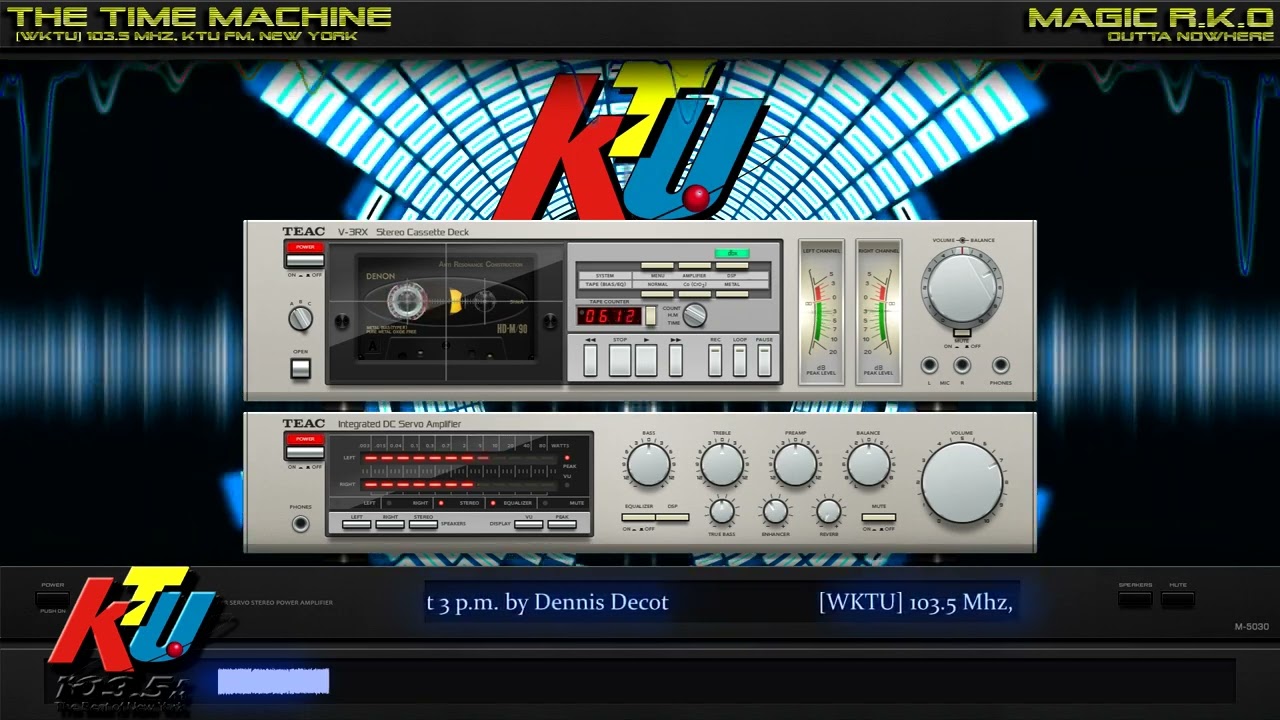1280x720 pixels.
Task: Click the scrolling '[WKTU] 103.5 Mhz,' ticker text
Action: (916, 602)
